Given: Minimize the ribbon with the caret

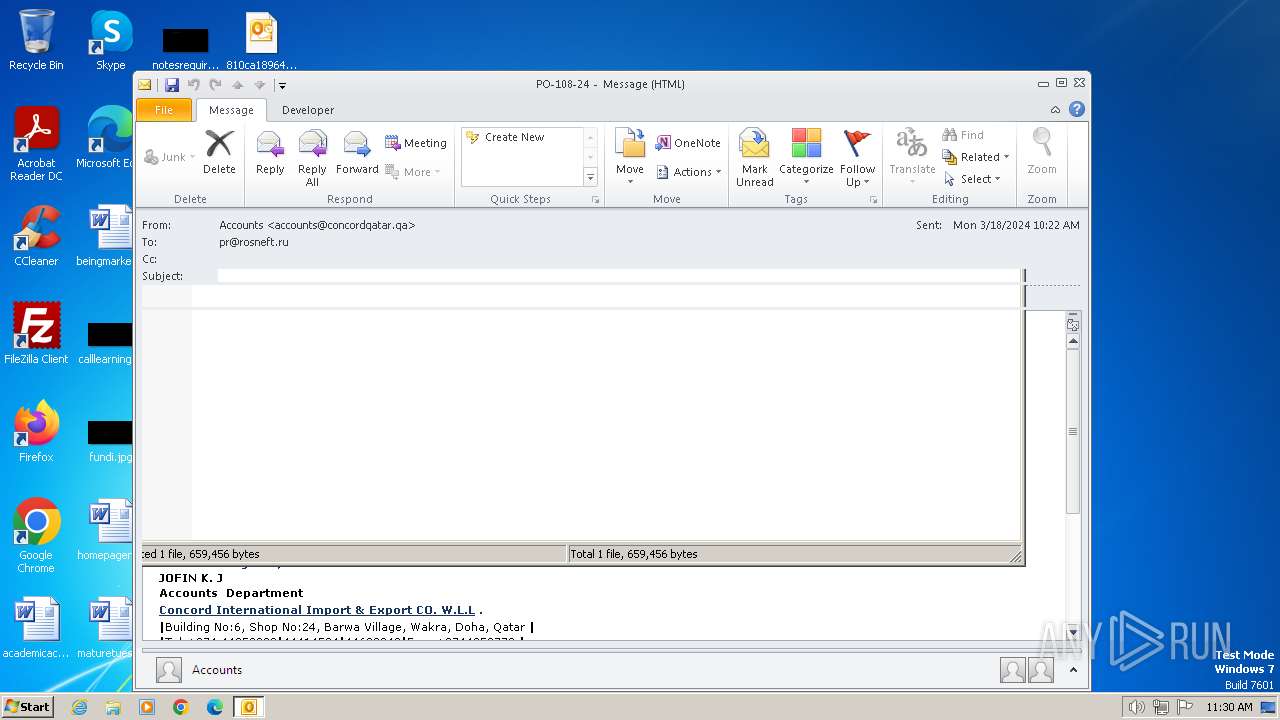Looking at the screenshot, I should tap(1055, 110).
